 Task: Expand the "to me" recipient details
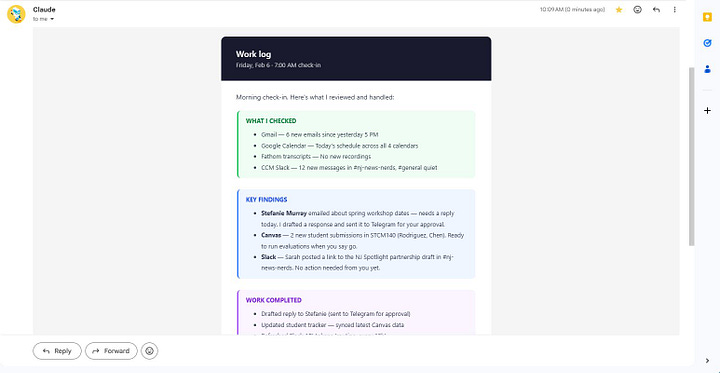point(52,19)
